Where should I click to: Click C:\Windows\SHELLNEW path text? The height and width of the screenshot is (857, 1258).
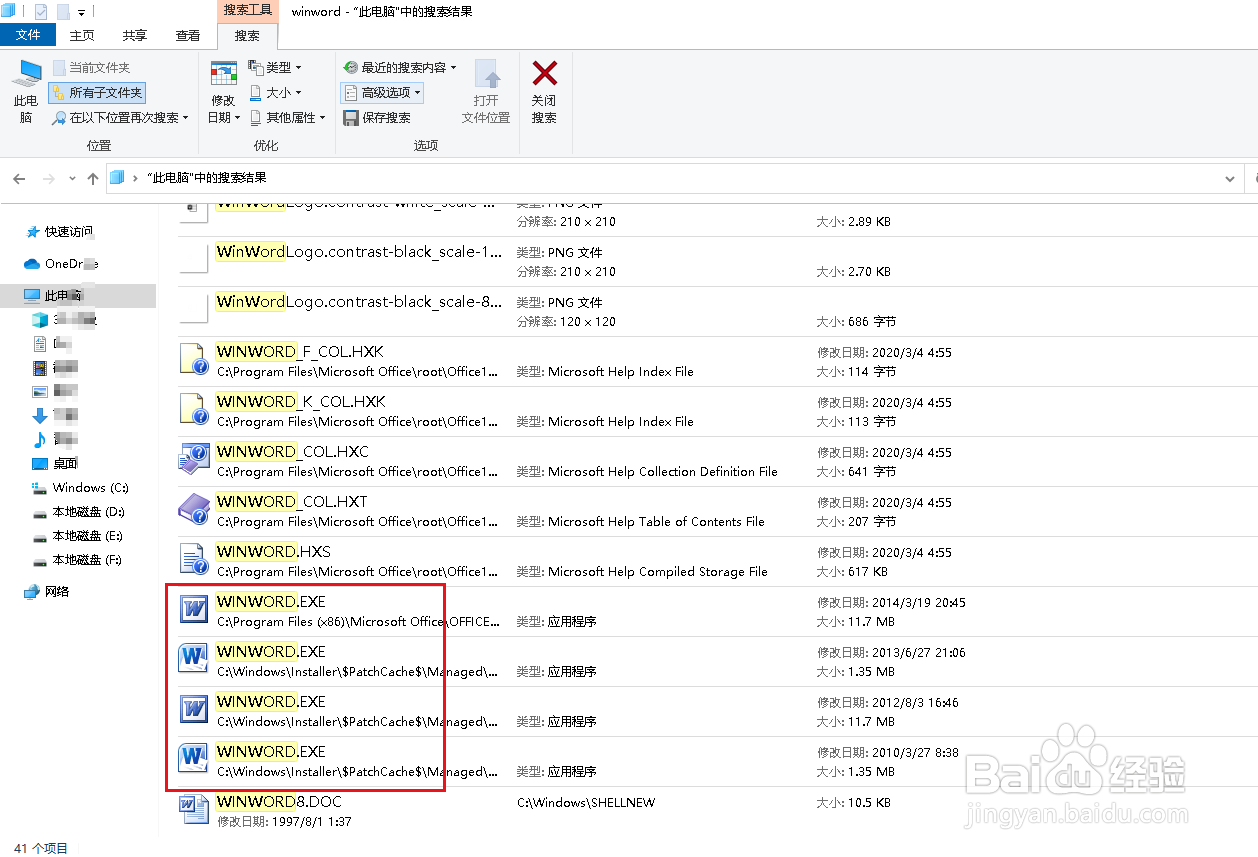click(586, 802)
